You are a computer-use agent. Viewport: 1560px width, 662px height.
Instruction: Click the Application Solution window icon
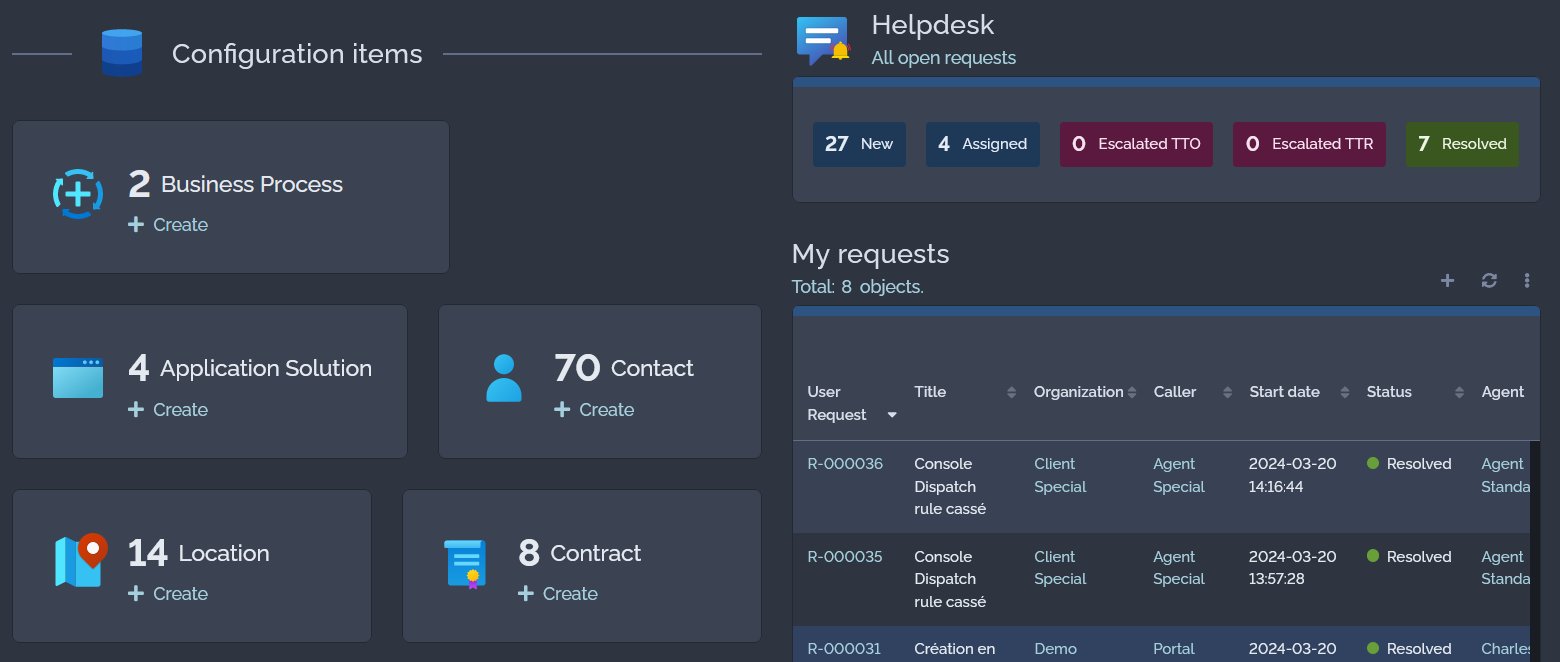point(77,378)
